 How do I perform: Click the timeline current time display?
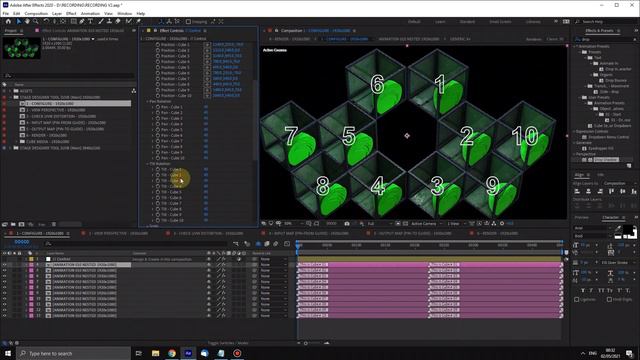click(22, 242)
